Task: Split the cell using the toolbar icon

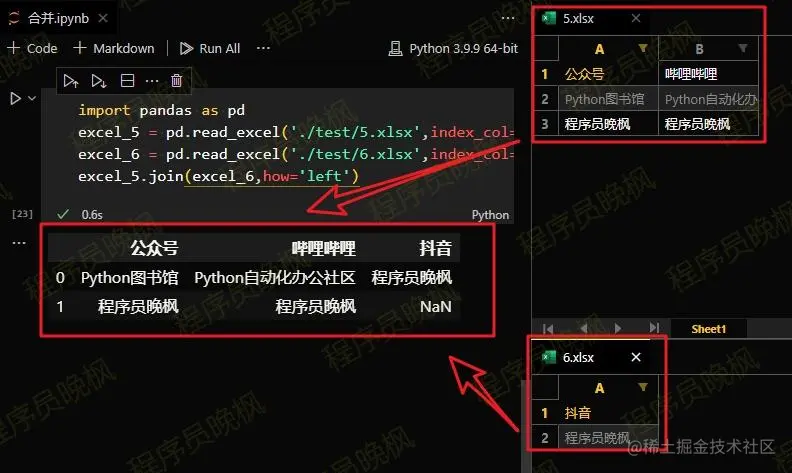Action: 127,80
